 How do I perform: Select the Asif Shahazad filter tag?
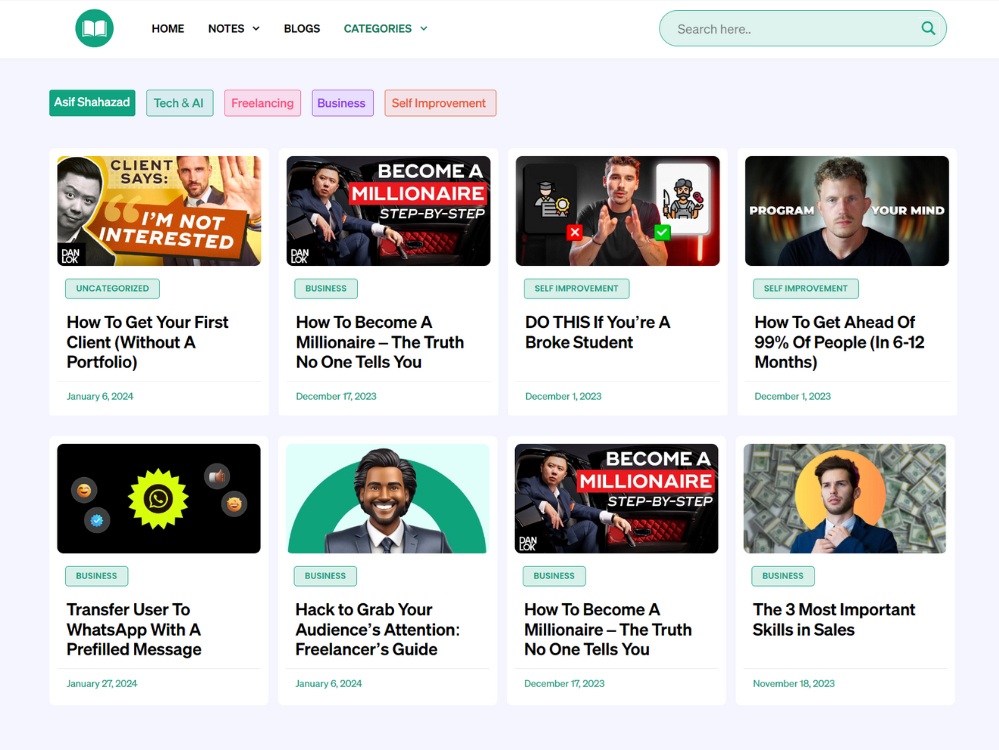coord(92,103)
